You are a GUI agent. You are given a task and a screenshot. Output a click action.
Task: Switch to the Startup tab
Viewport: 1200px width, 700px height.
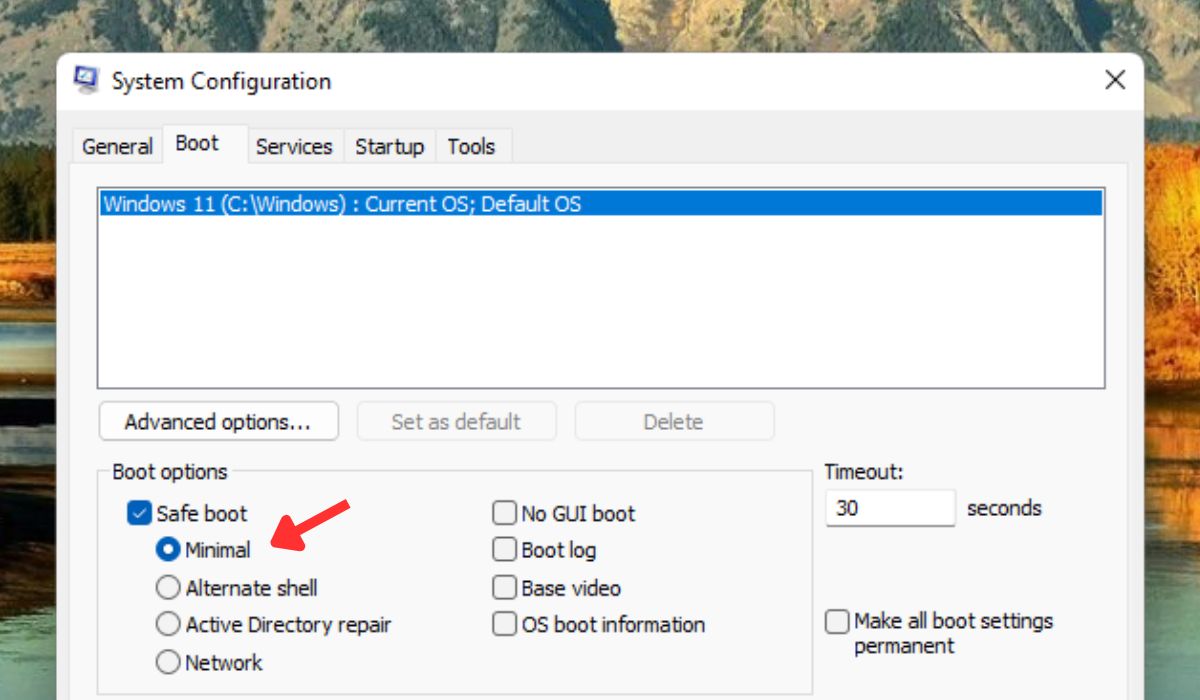click(x=389, y=146)
